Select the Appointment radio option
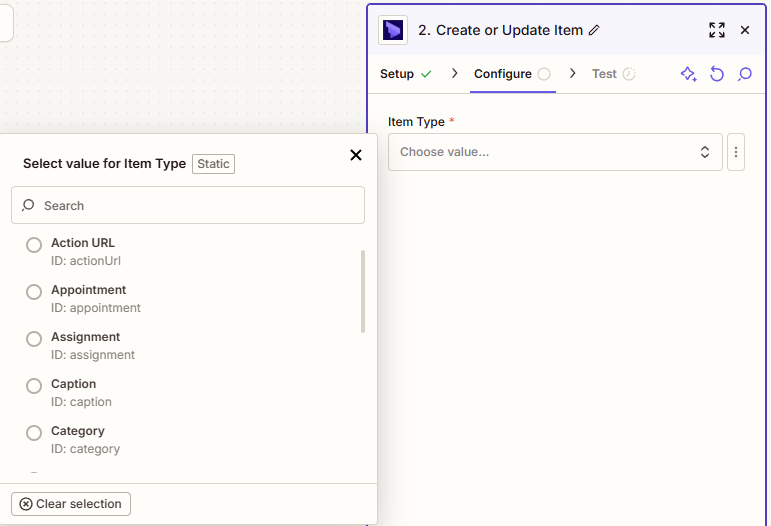Viewport: 771px width, 526px height. point(34,292)
